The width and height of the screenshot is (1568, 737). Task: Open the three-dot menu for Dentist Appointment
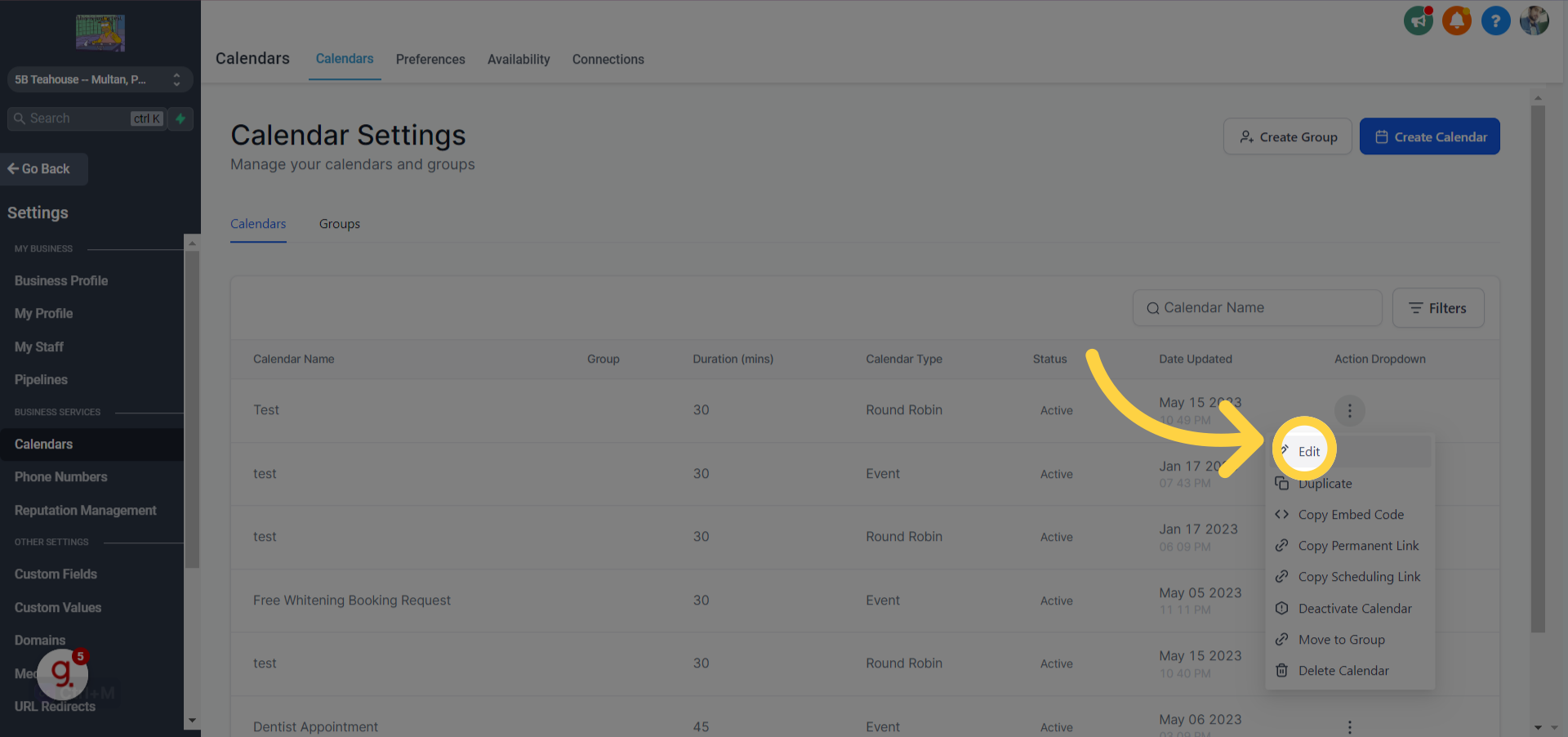pos(1349,727)
